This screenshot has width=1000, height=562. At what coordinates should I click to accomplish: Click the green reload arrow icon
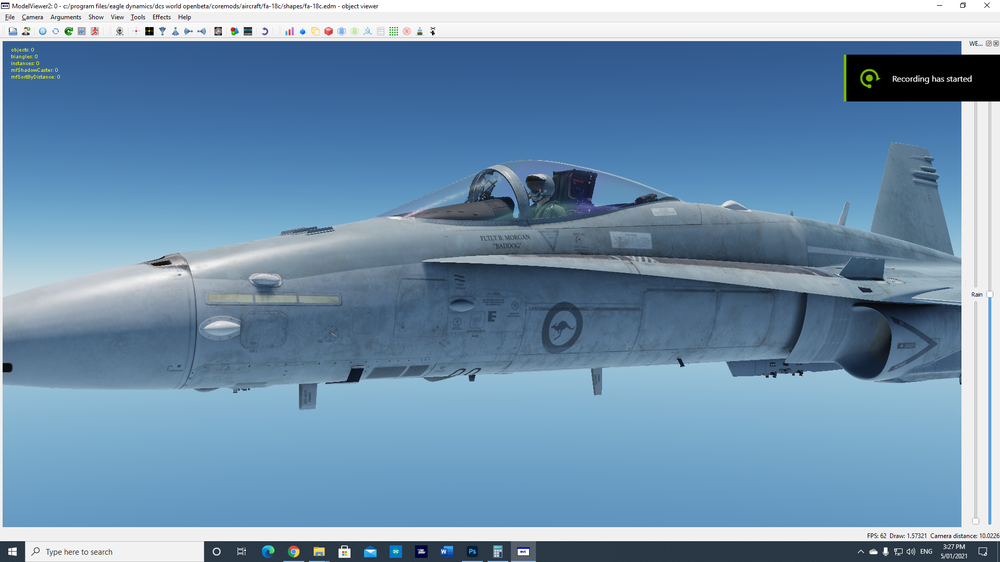tap(69, 31)
